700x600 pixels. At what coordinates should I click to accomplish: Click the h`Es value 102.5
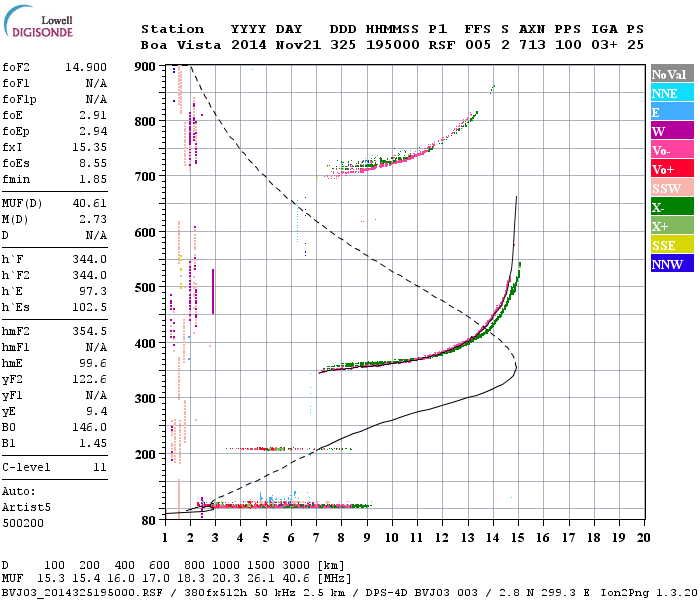[x=89, y=308]
